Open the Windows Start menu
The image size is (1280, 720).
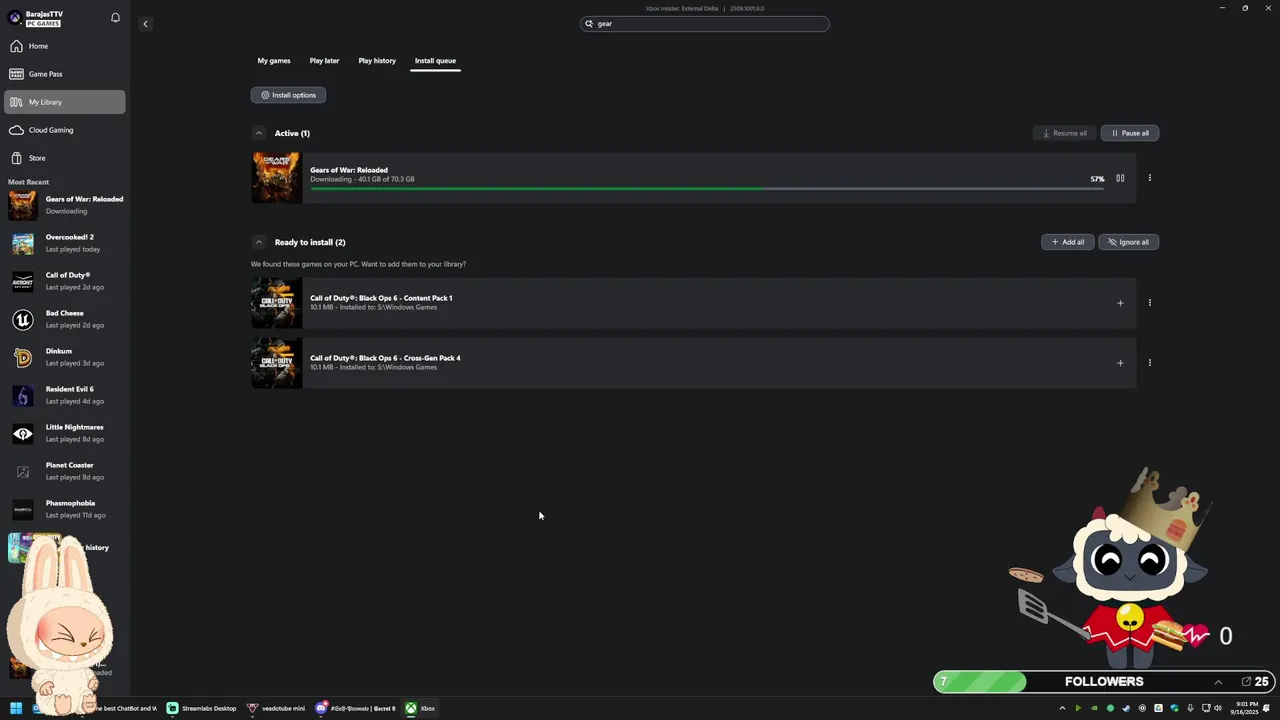pos(16,708)
